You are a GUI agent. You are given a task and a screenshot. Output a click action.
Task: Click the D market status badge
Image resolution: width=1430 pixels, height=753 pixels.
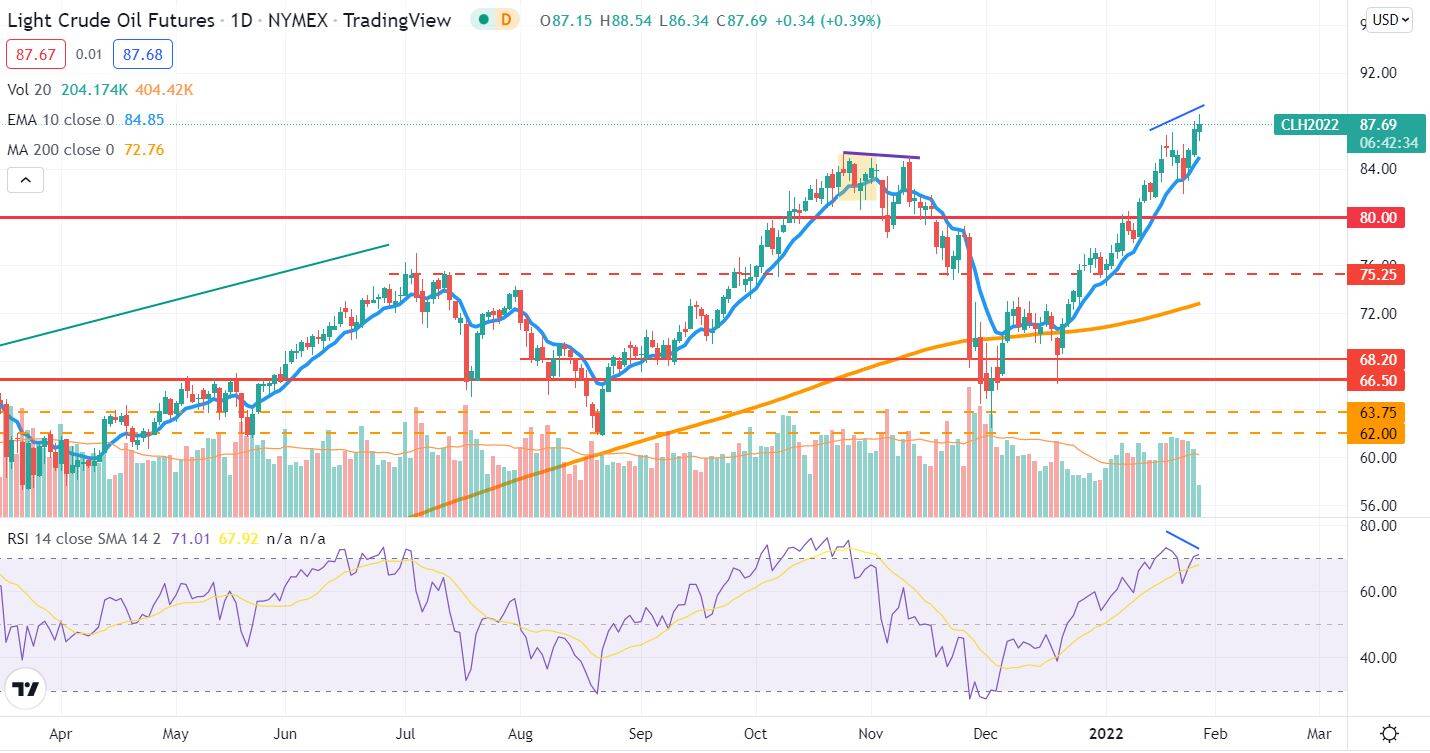[506, 19]
